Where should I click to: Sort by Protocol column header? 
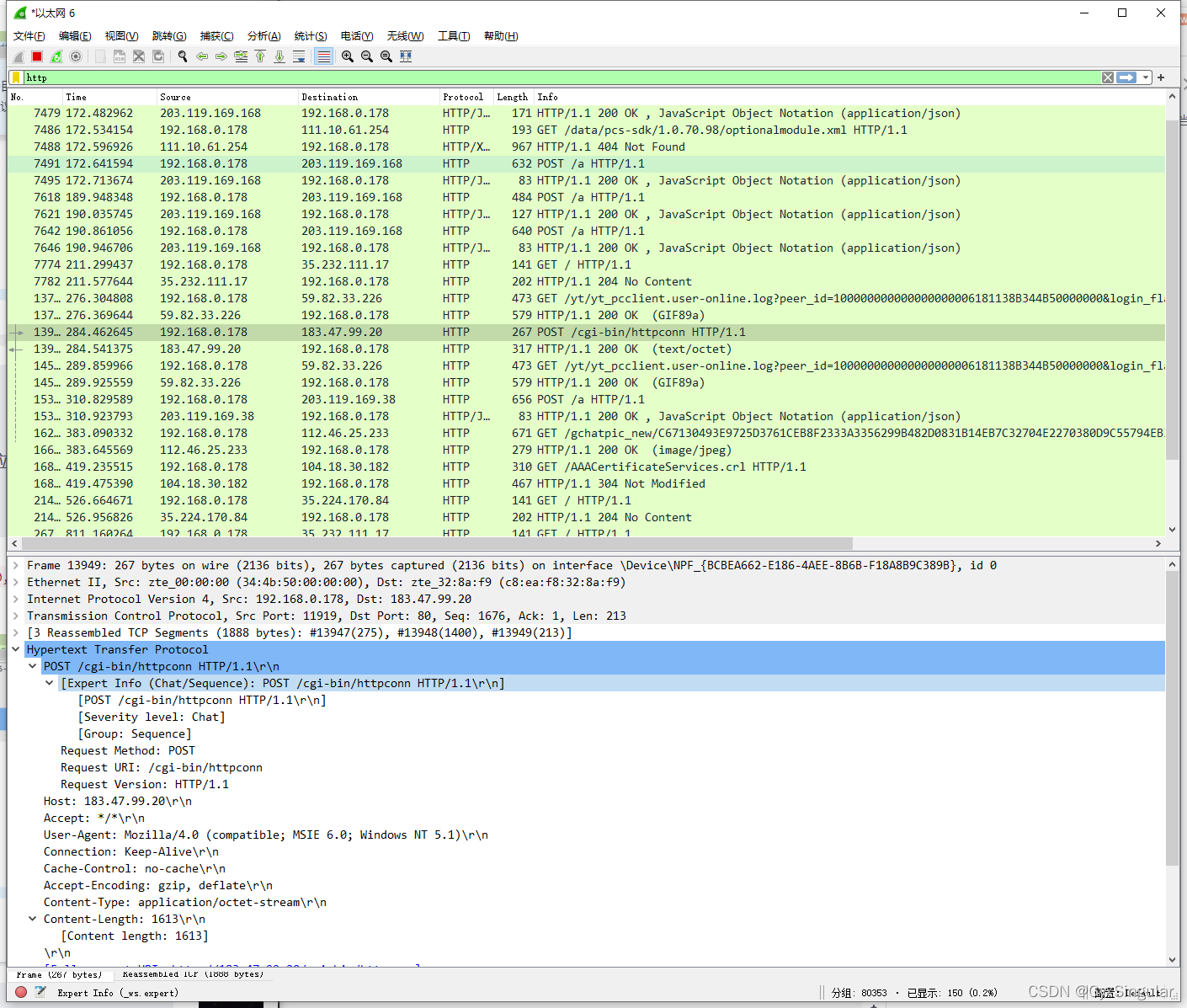point(466,97)
